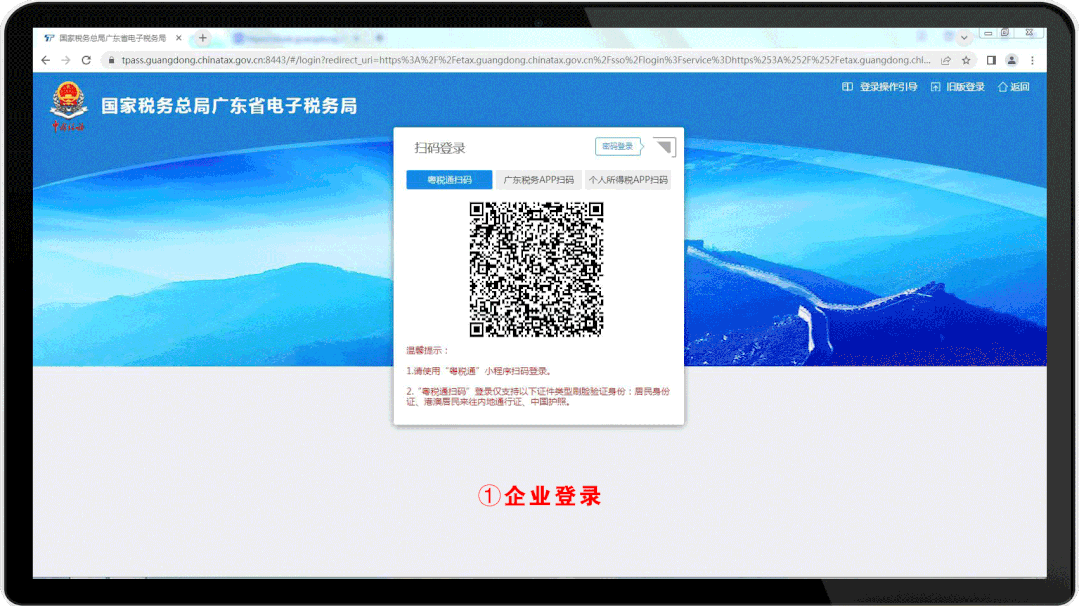This screenshot has width=1079, height=606.
Task: Click the 温馨提示 label
Action: coord(427,350)
